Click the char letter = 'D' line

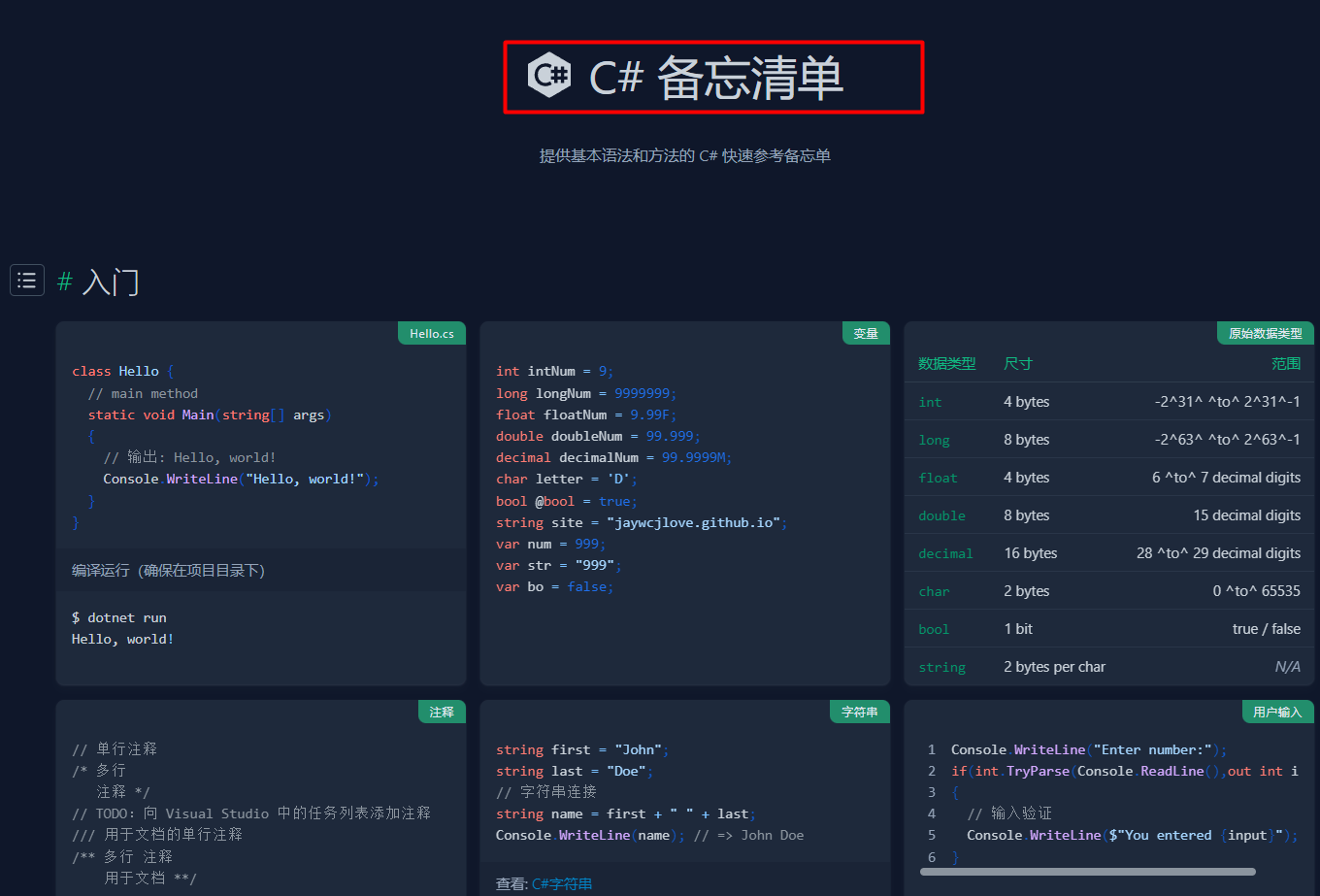(567, 479)
